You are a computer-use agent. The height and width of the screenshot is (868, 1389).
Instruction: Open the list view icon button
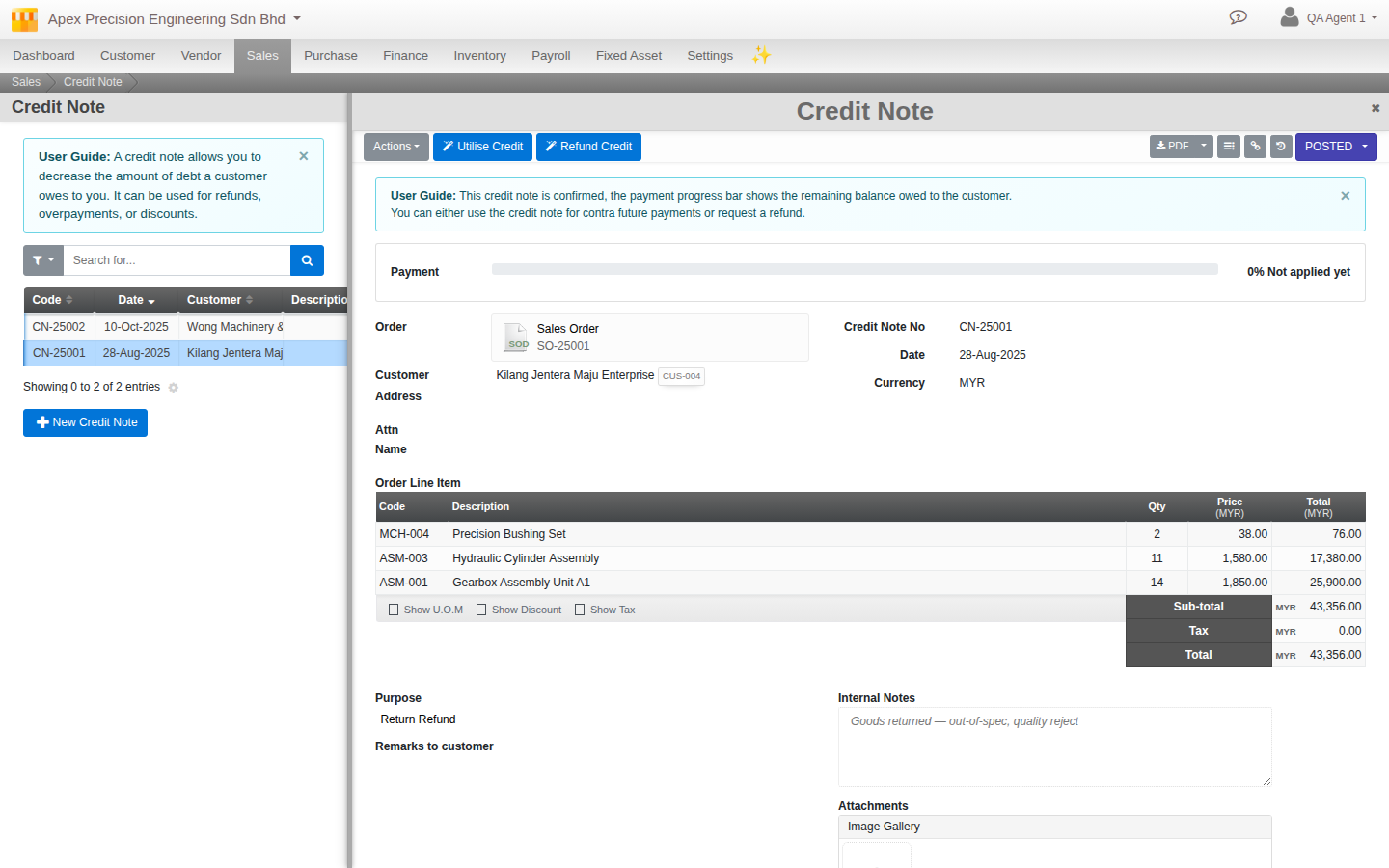tap(1229, 147)
